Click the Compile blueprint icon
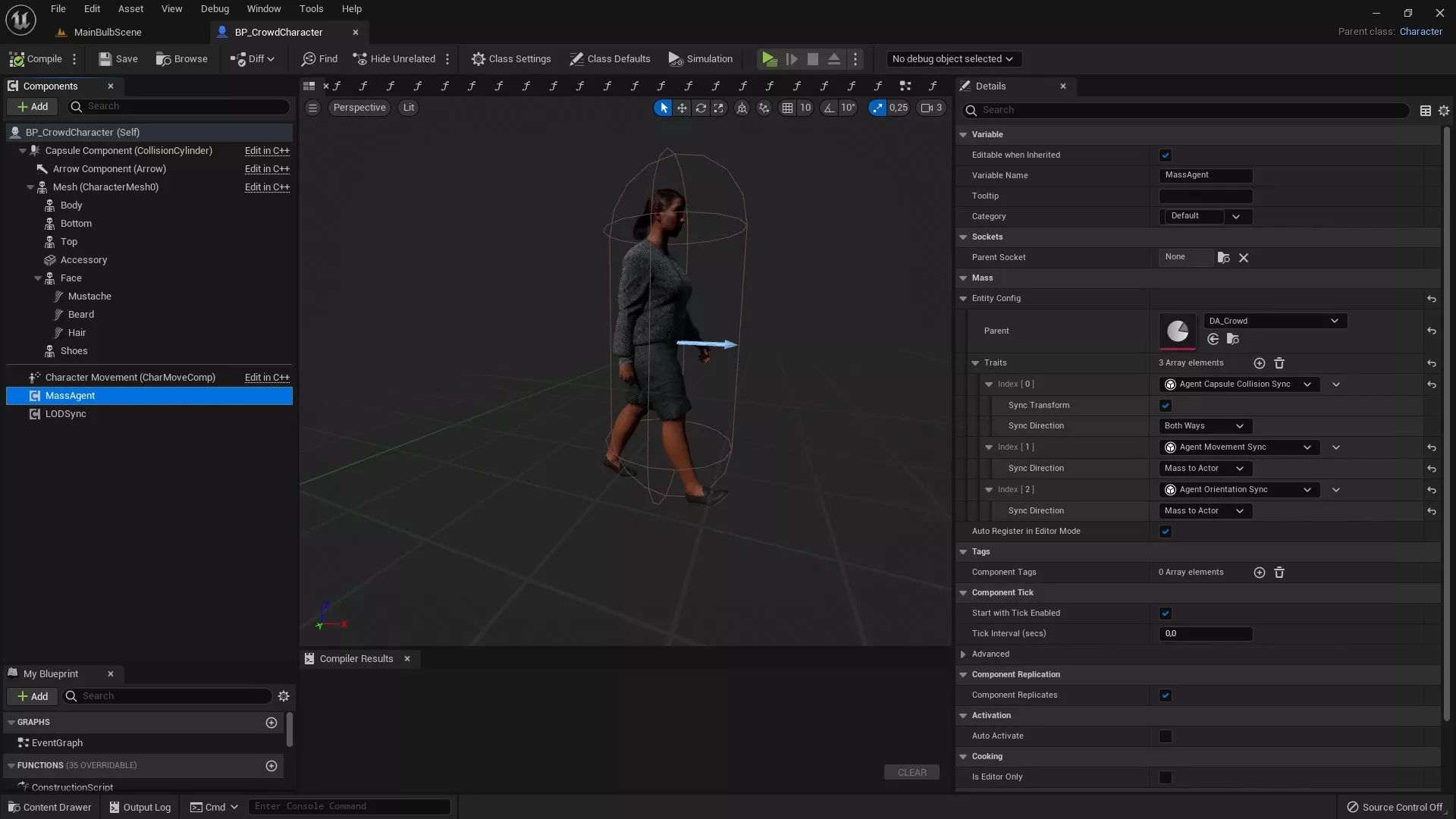Image resolution: width=1456 pixels, height=819 pixels. [x=17, y=59]
